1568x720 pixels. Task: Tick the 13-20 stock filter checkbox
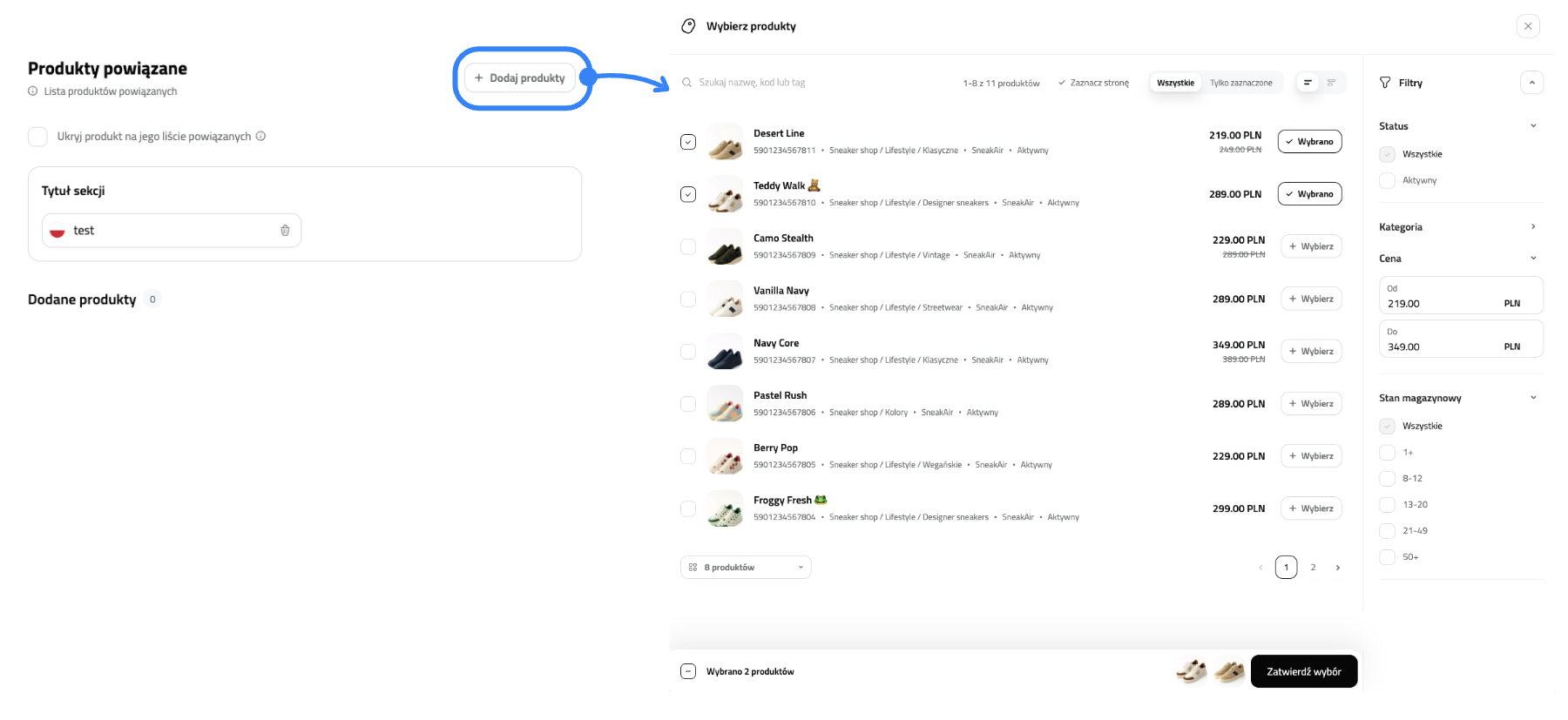tap(1387, 505)
